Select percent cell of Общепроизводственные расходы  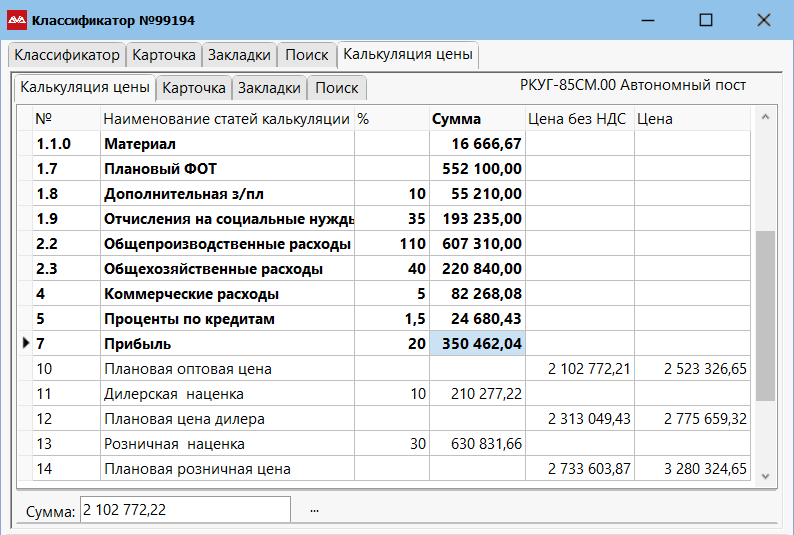click(392, 244)
